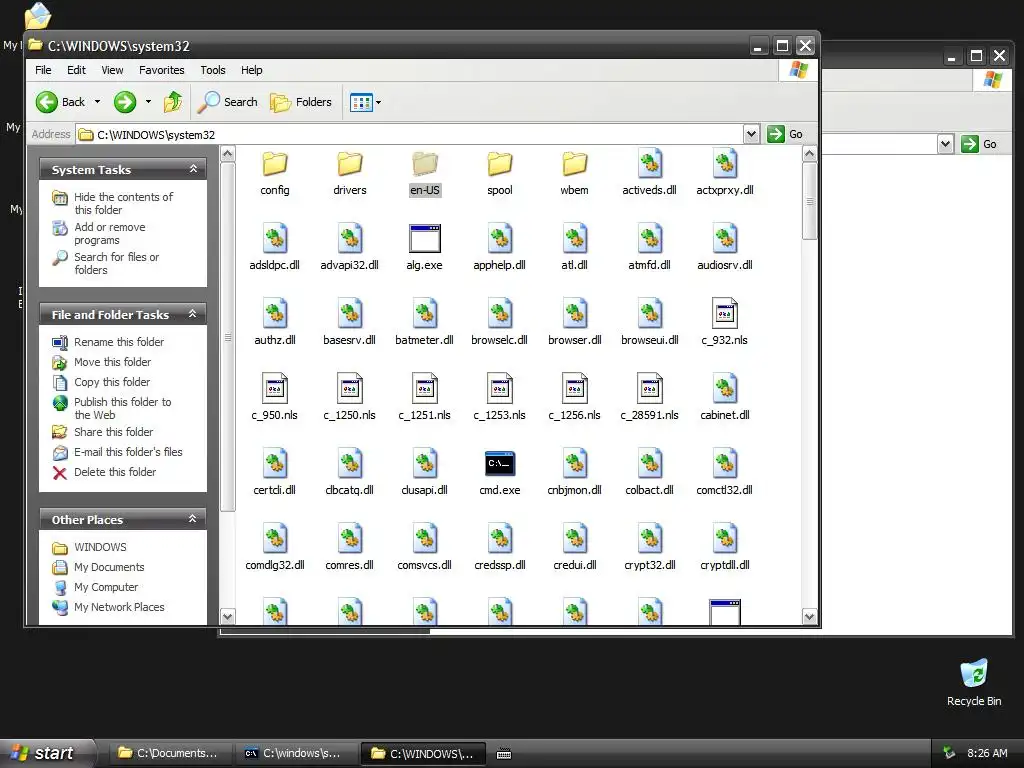The width and height of the screenshot is (1024, 768).
Task: Collapse the System Tasks panel
Action: pos(193,169)
